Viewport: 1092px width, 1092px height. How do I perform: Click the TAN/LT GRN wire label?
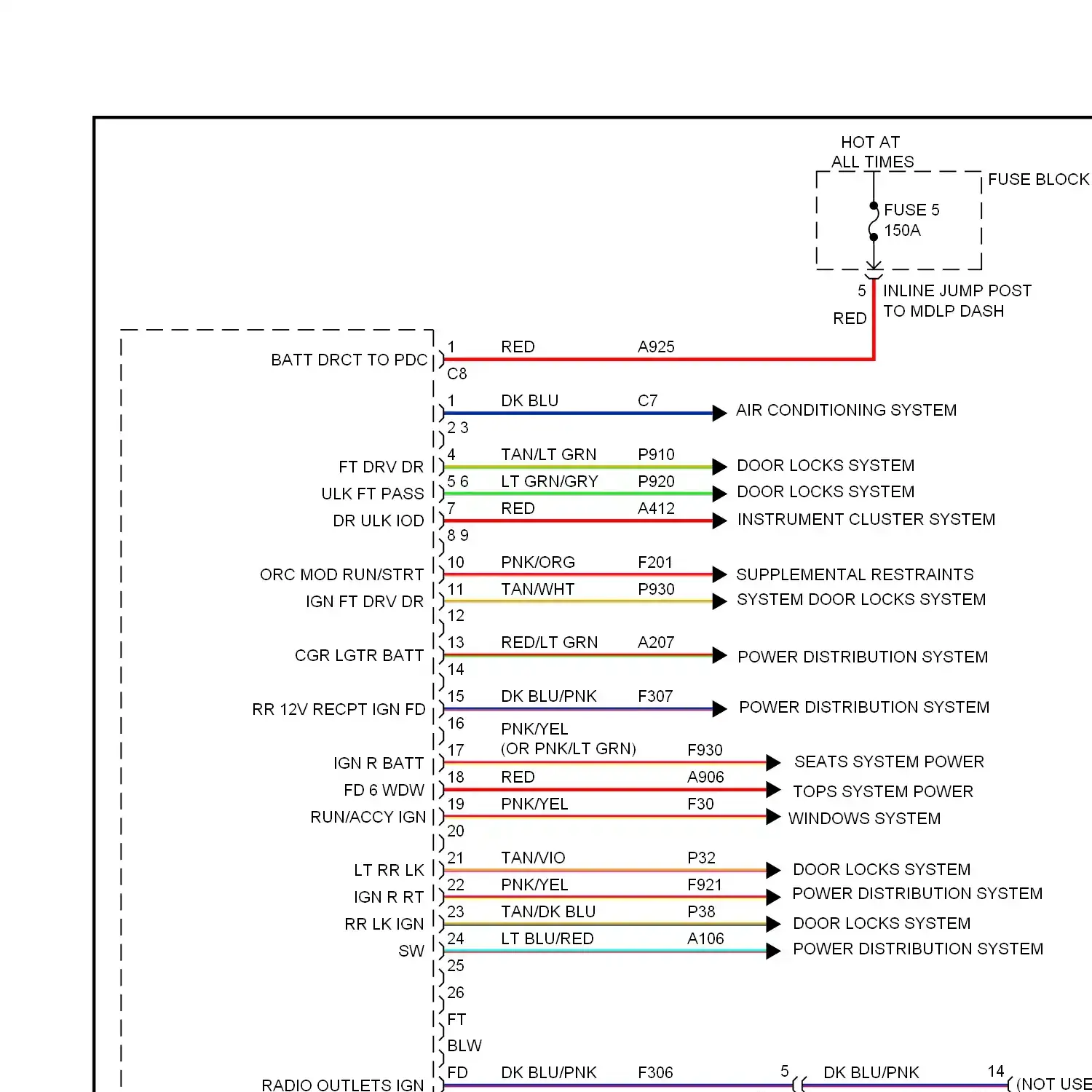pos(548,454)
